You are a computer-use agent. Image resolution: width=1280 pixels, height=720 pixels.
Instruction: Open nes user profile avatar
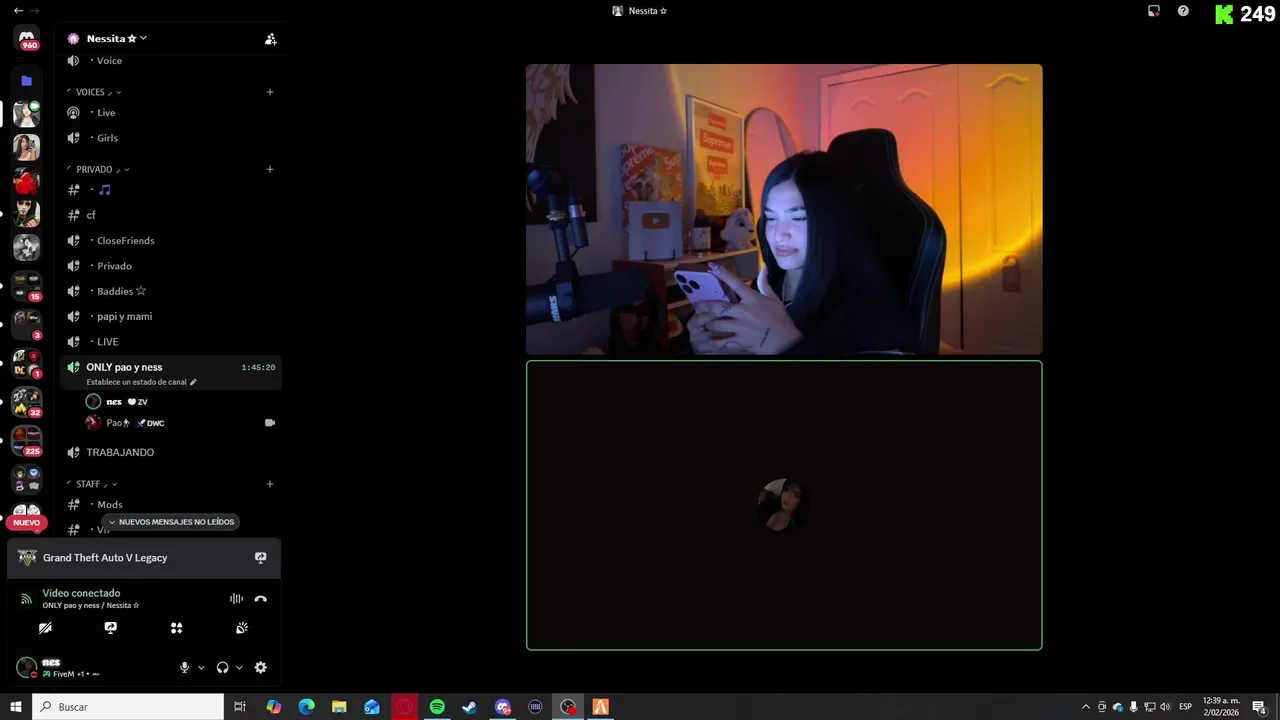(x=26, y=667)
